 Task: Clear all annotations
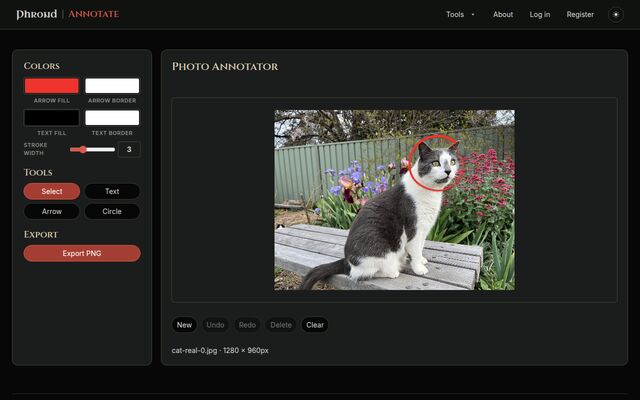click(315, 325)
